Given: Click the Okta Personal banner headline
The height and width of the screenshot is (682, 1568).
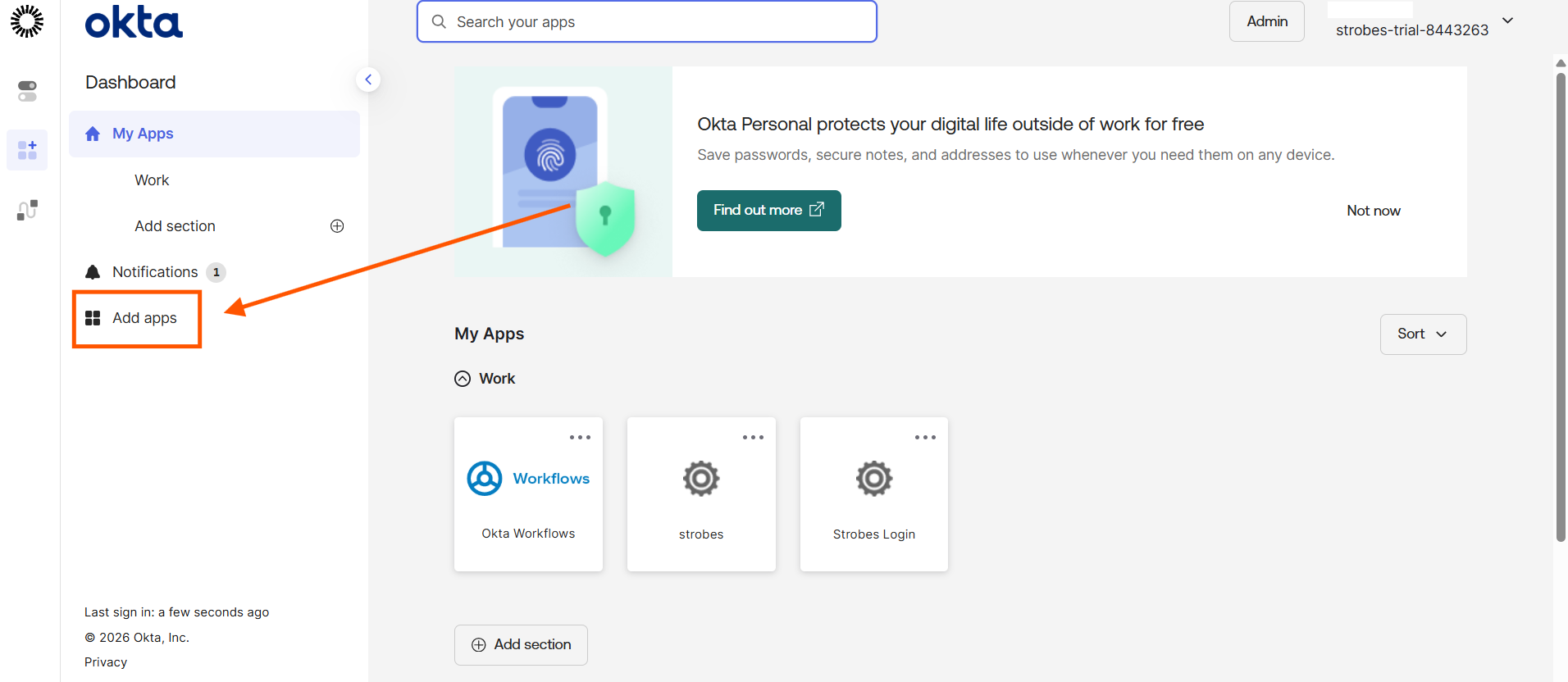Looking at the screenshot, I should (x=950, y=125).
